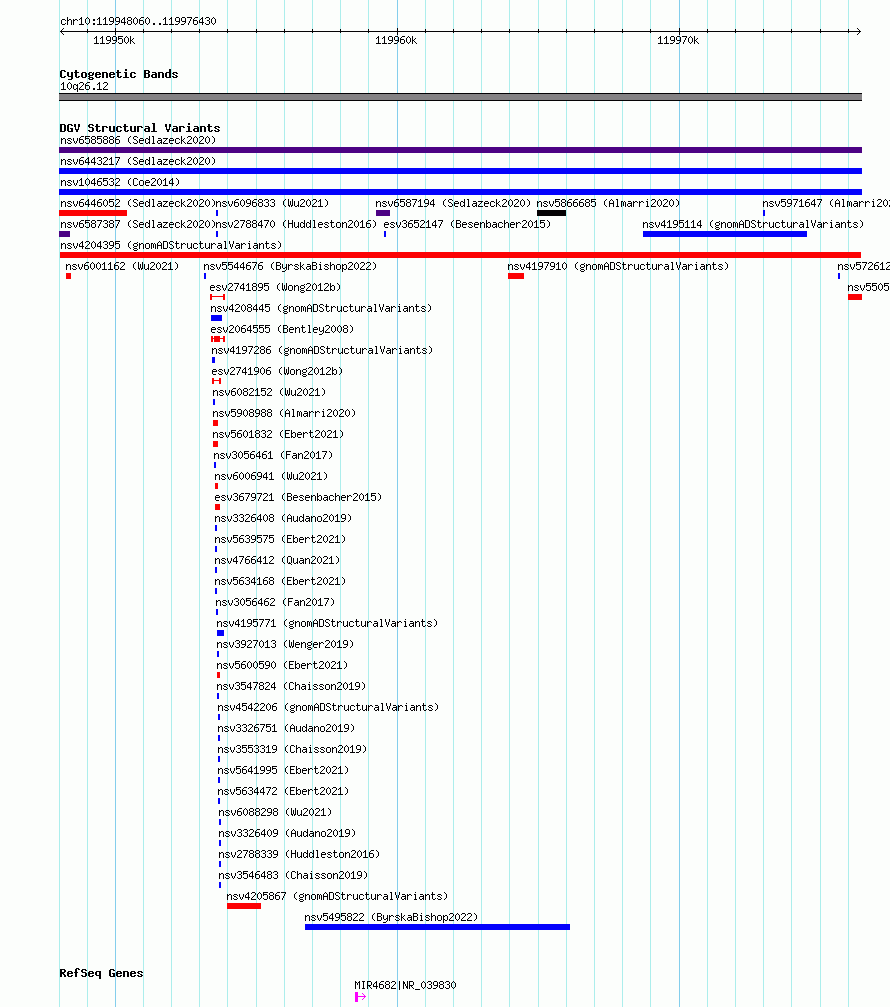The width and height of the screenshot is (890, 1007).
Task: Click the red nsv4197910 gnomAD feature
Action: [x=516, y=276]
